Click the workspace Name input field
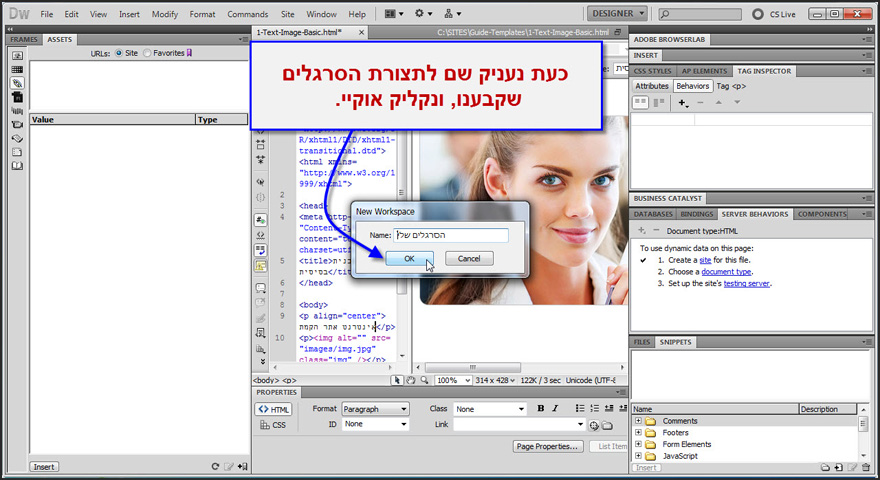 coord(451,235)
